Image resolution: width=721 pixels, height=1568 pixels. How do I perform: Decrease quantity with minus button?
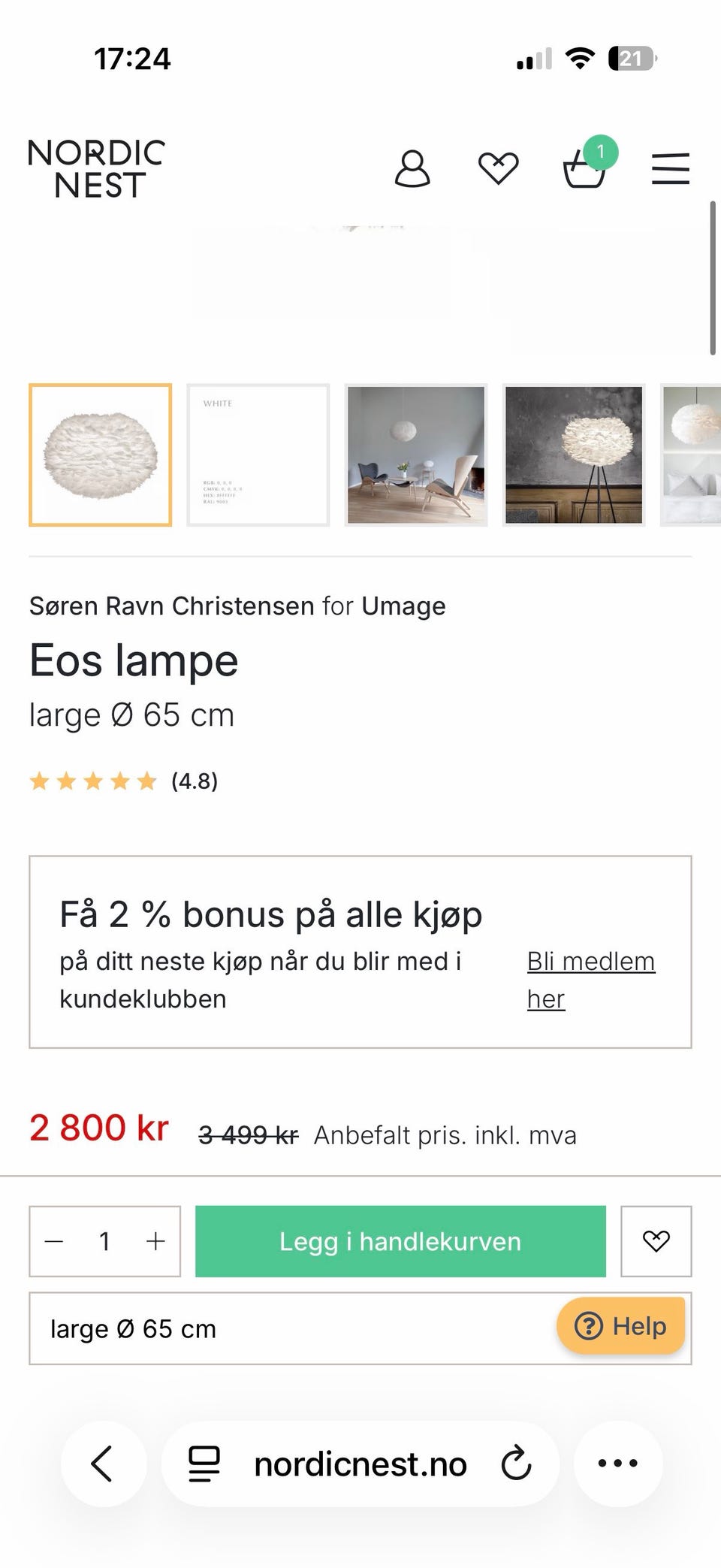[x=54, y=1241]
